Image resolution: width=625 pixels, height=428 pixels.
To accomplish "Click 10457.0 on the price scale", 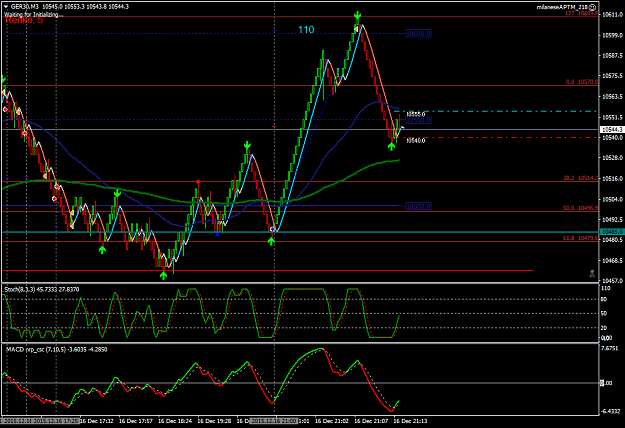I will coord(612,281).
